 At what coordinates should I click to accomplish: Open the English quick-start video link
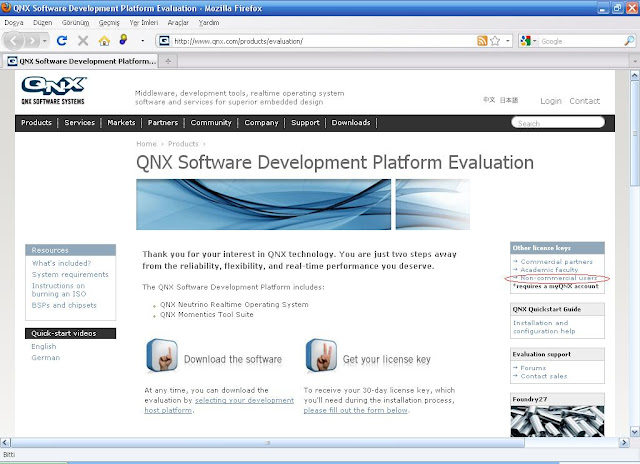pyautogui.click(x=44, y=346)
